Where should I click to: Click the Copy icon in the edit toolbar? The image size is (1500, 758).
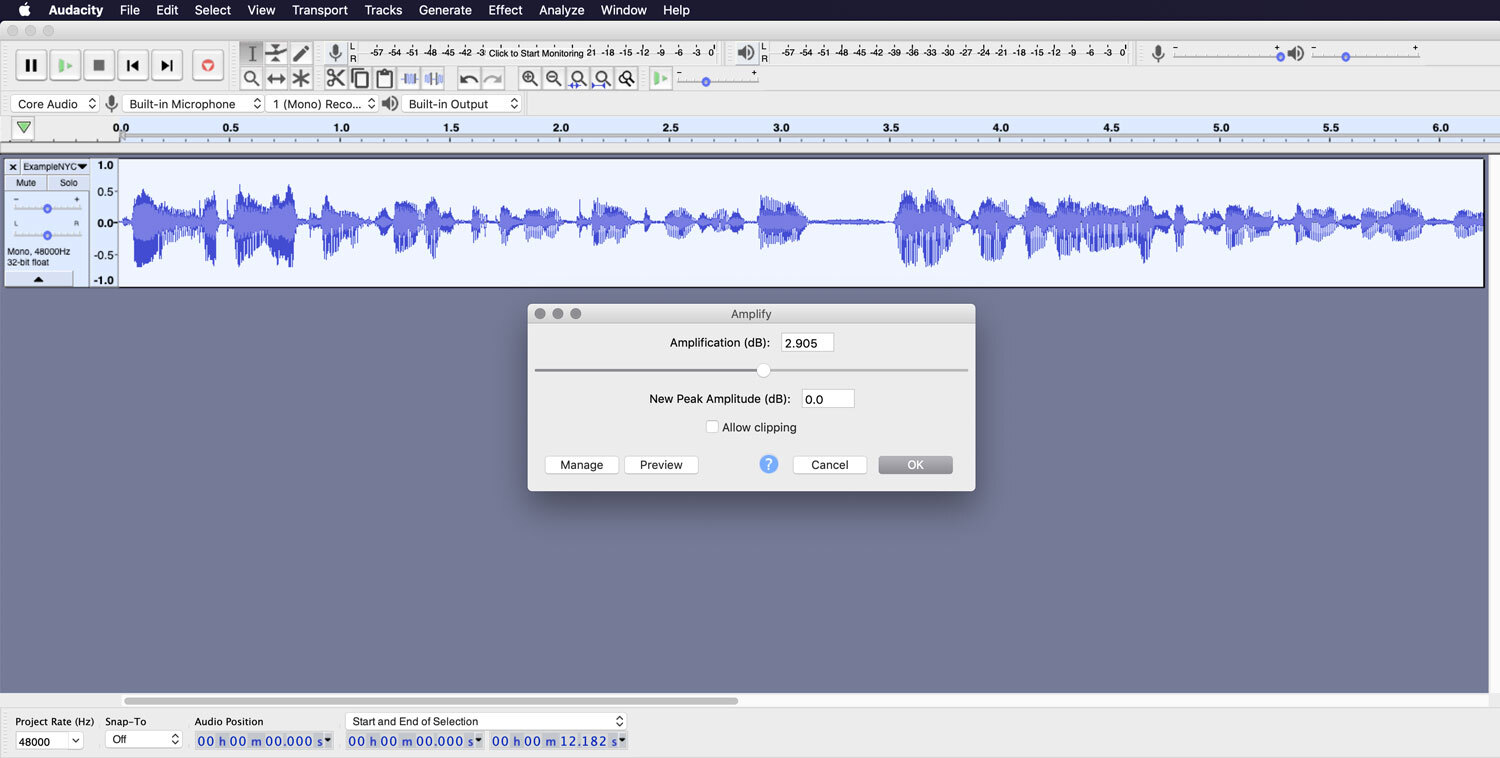pyautogui.click(x=360, y=78)
